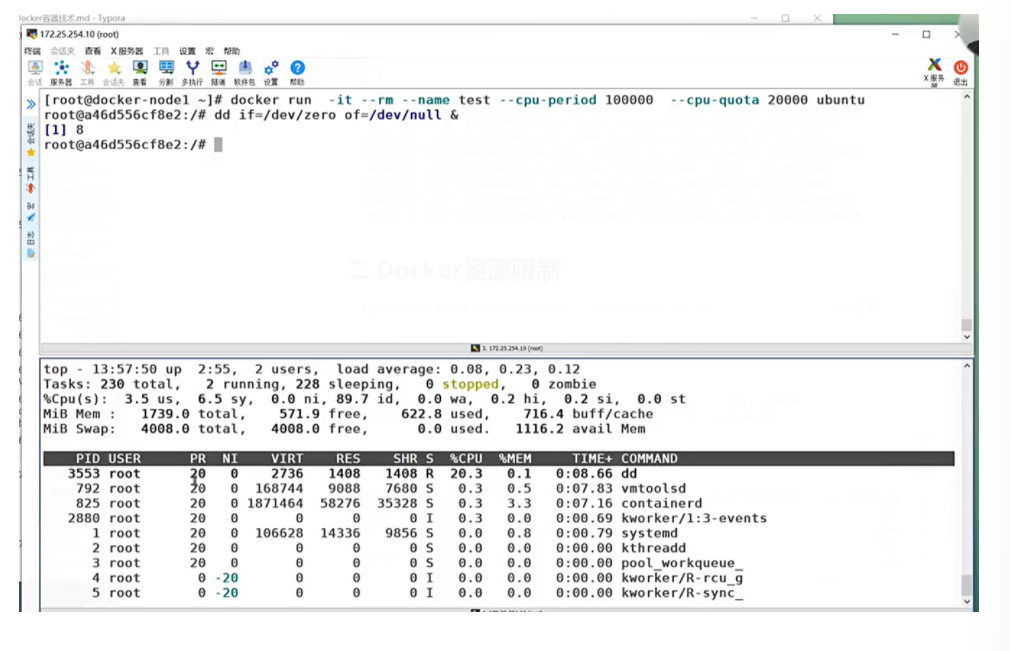Open the 宏 menu
The height and width of the screenshot is (651, 1010).
[x=209, y=51]
